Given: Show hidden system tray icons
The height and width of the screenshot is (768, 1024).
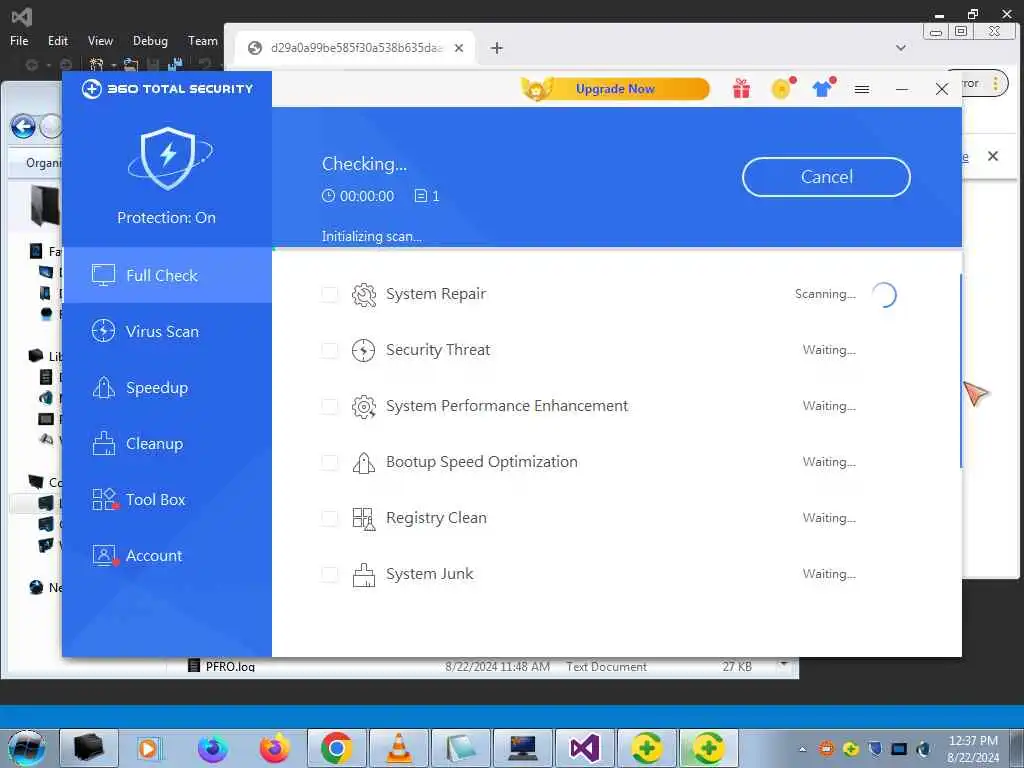Looking at the screenshot, I should 803,749.
